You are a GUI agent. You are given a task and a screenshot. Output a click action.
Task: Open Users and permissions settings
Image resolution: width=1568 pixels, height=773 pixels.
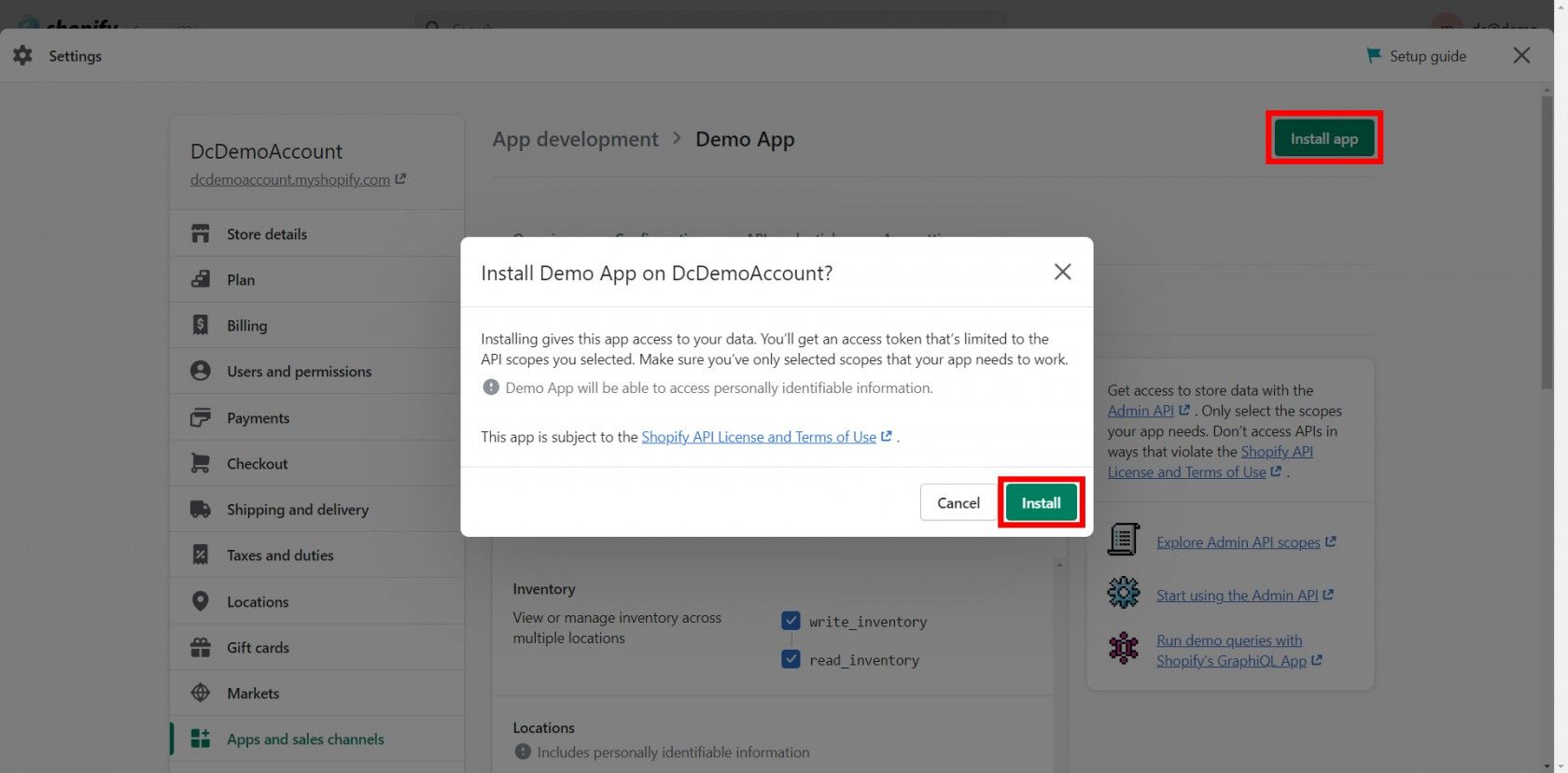pos(299,372)
